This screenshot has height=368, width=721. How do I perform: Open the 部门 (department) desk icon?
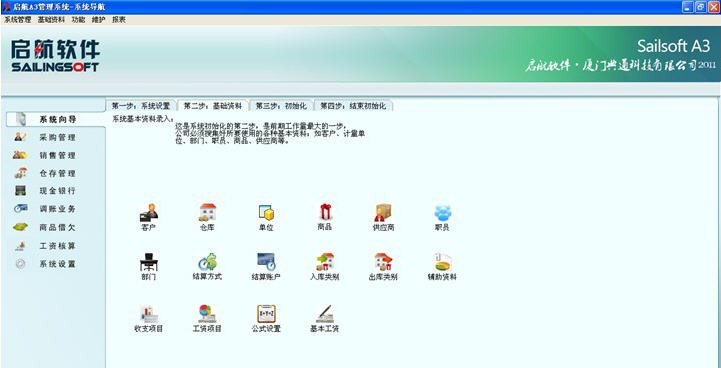[149, 267]
